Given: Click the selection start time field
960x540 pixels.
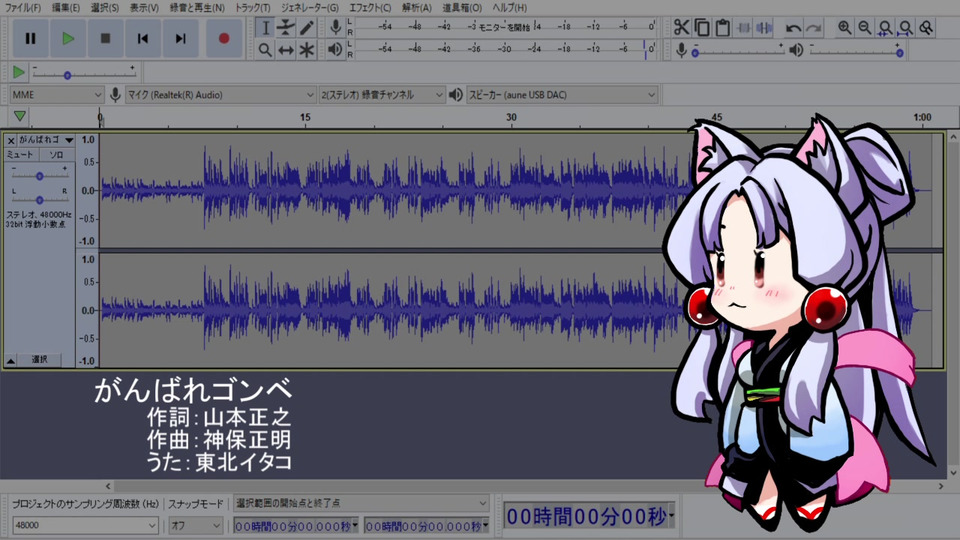Looking at the screenshot, I should pos(295,526).
